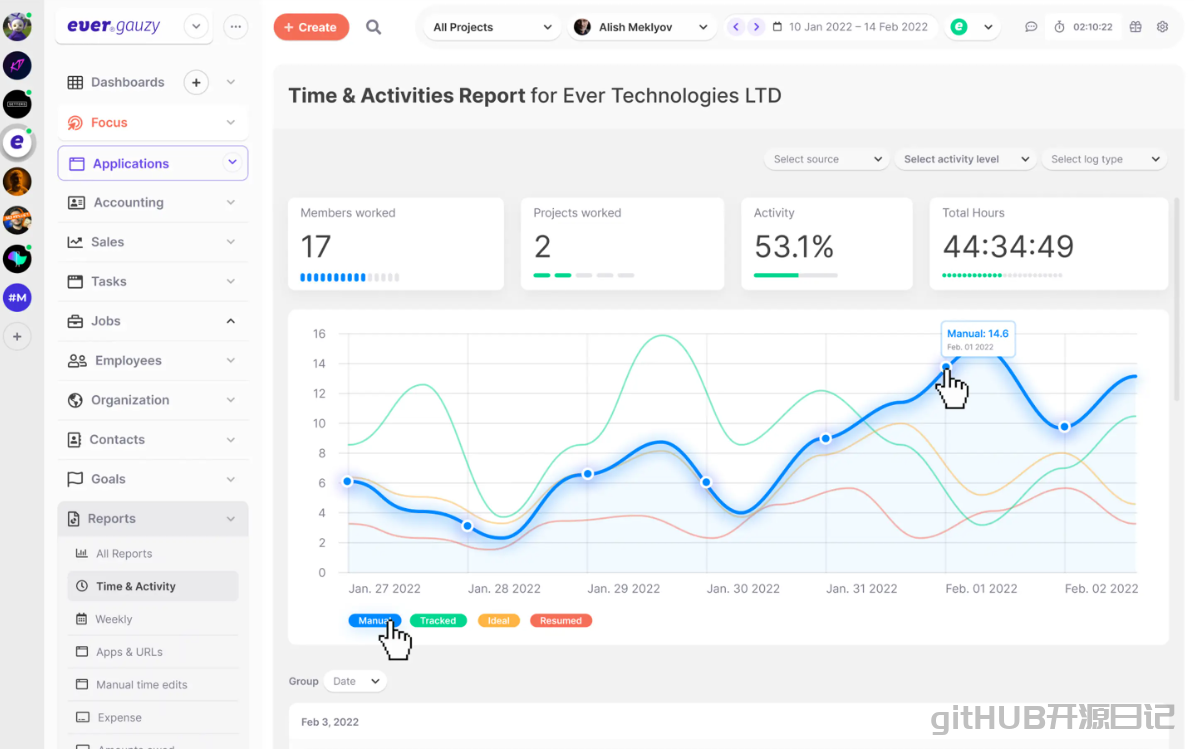Collapse the Jobs menu chevron
The height and width of the screenshot is (749, 1194).
[231, 321]
